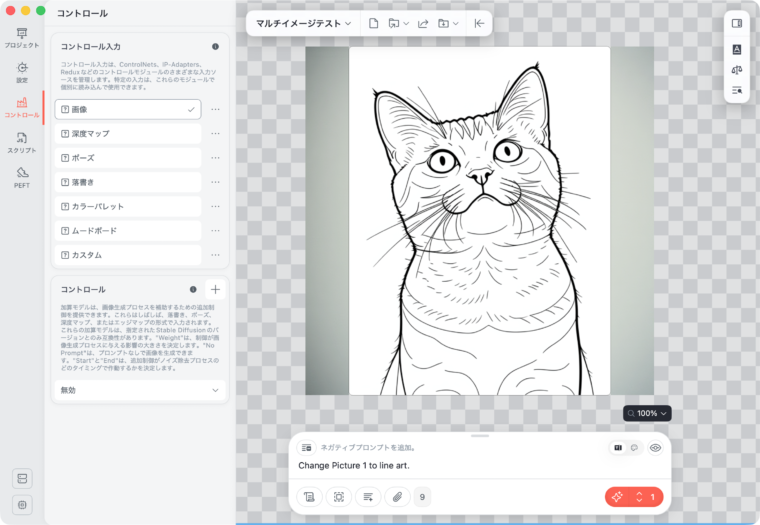
Task: Expand the 無効 (Disabled) control dropdown
Action: (x=139, y=391)
